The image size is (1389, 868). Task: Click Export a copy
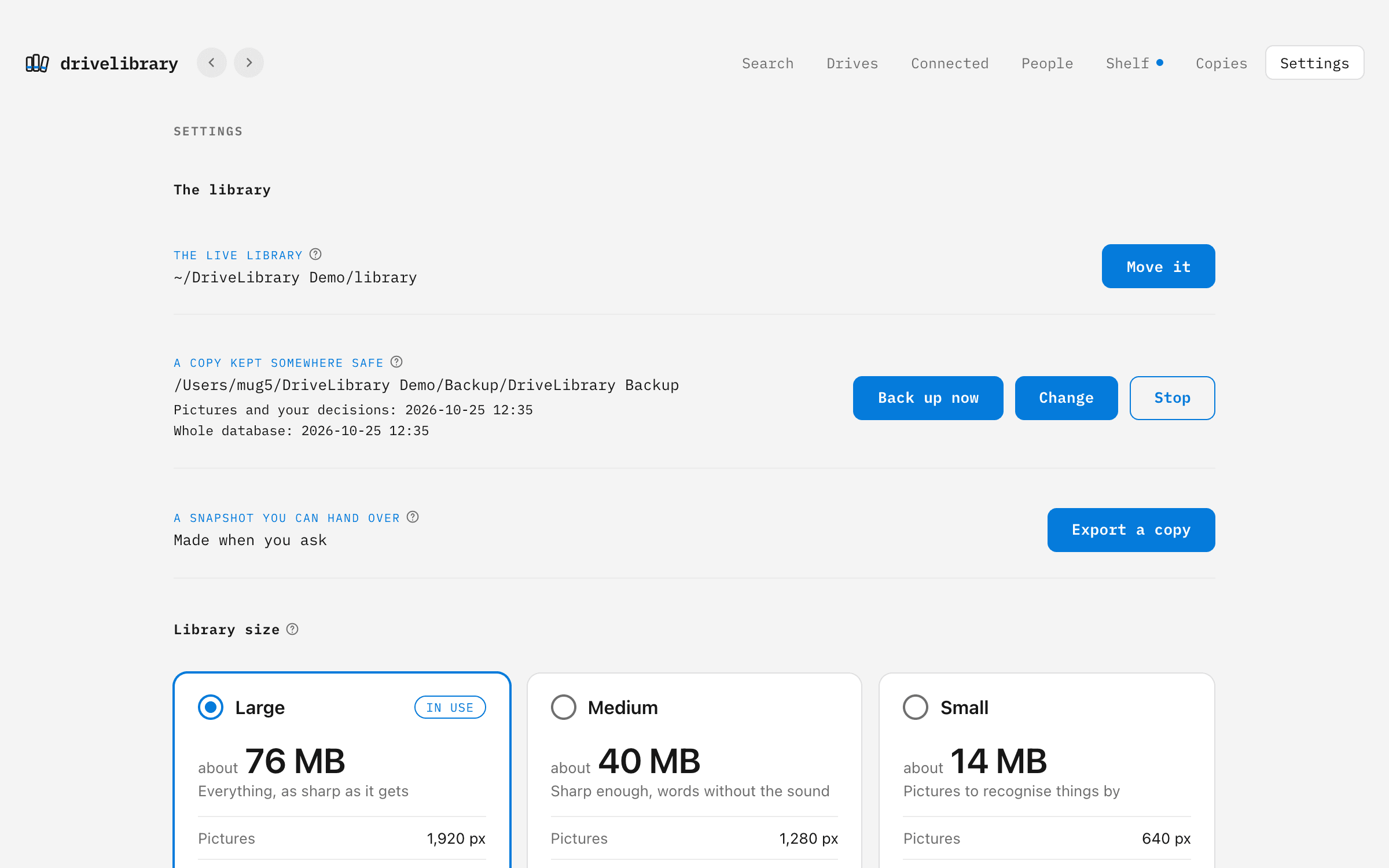pos(1131,530)
